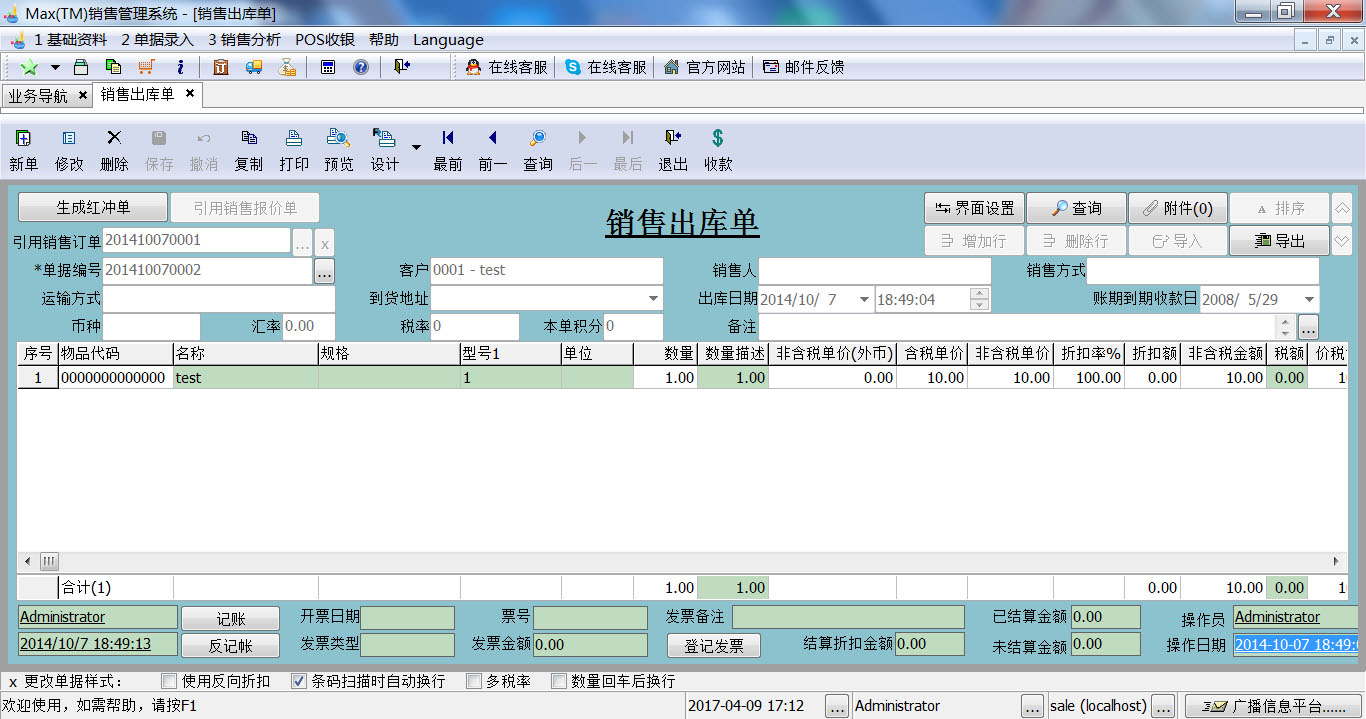Uncheck 条码扫描时自动换行 checkbox
1366x719 pixels.
(x=299, y=681)
